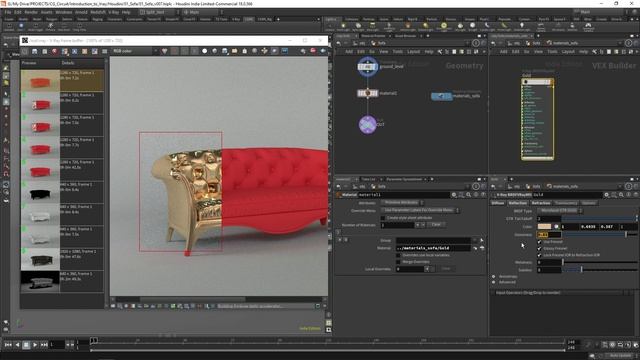Switch to the Reflection tab
Image resolution: width=640 pixels, height=360 pixels.
tap(518, 203)
